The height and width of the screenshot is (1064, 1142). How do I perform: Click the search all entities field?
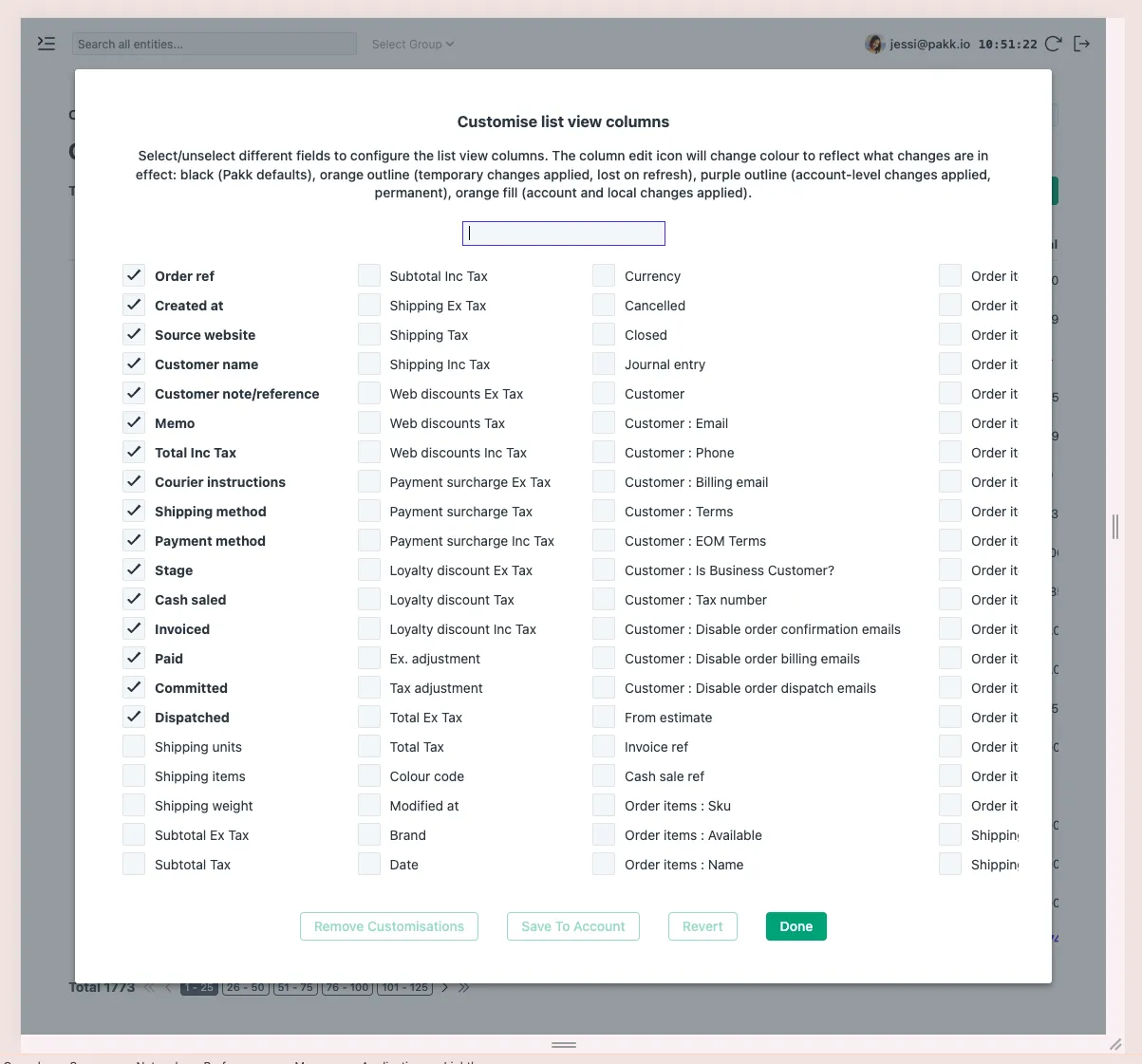click(214, 44)
